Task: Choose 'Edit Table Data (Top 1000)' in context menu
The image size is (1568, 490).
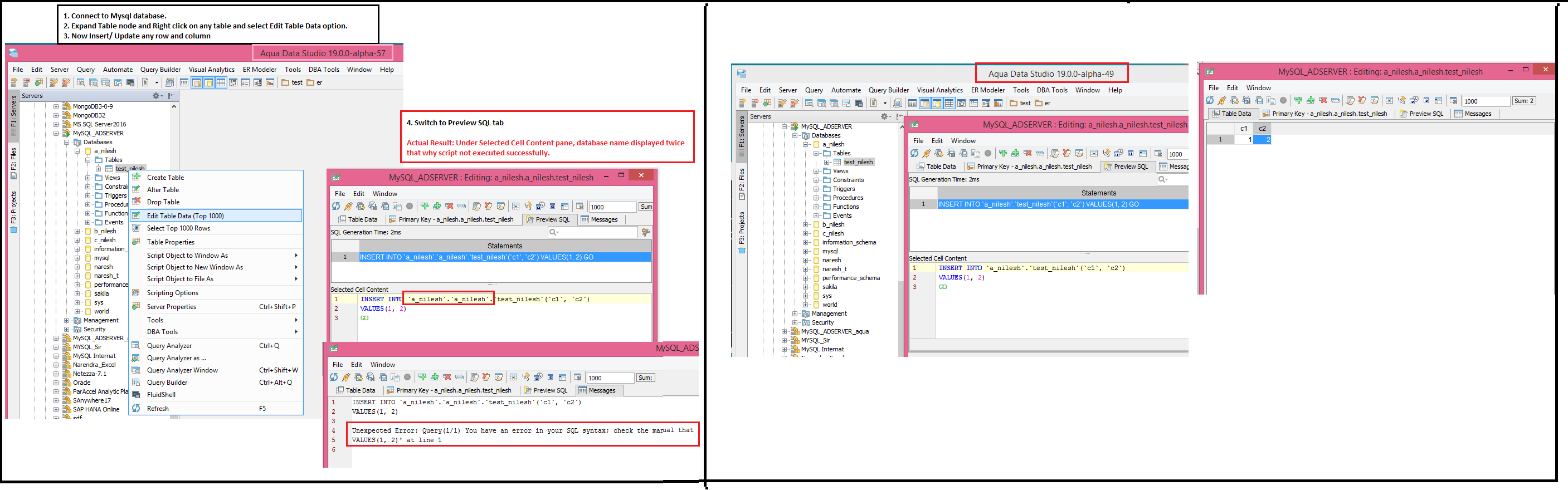Action: (x=216, y=216)
